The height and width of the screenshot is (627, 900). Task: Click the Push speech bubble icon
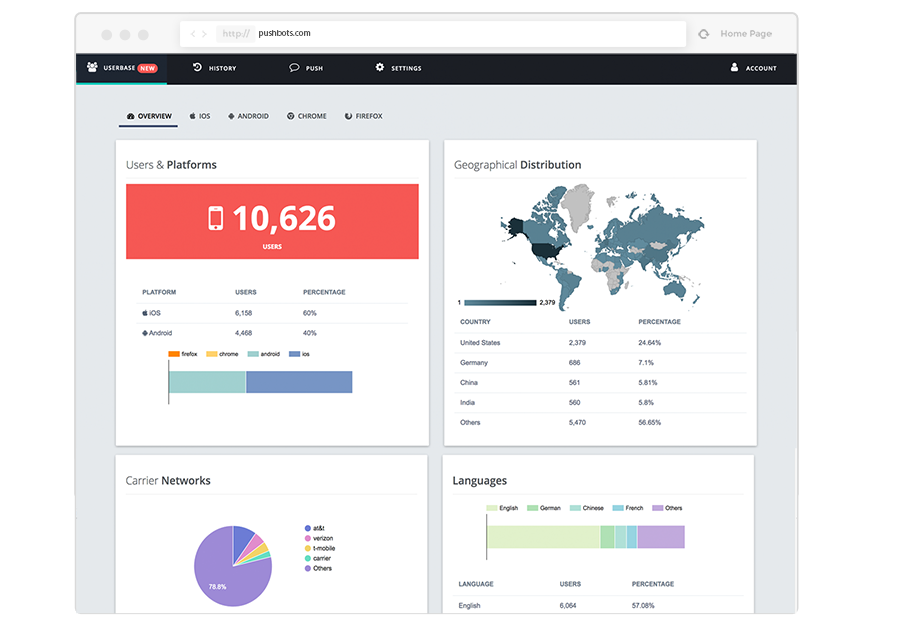tap(294, 68)
